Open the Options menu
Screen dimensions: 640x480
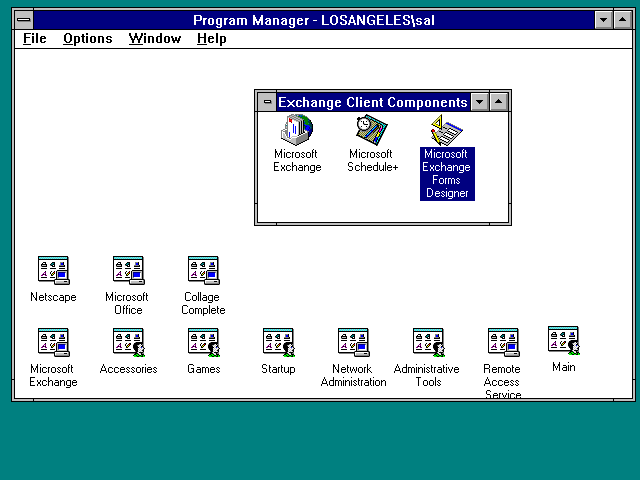[x=88, y=38]
